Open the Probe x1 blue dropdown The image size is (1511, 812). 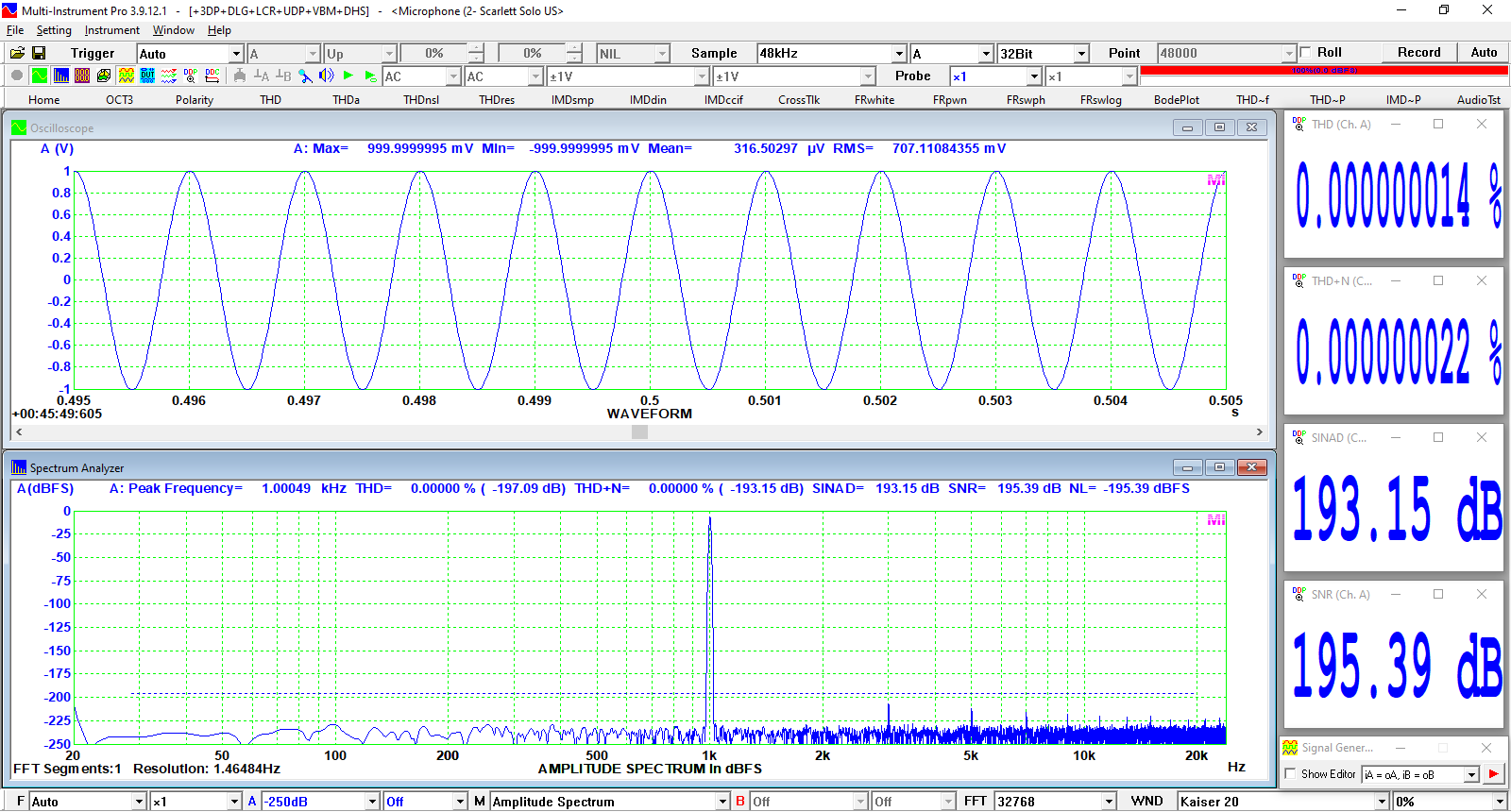(x=995, y=76)
